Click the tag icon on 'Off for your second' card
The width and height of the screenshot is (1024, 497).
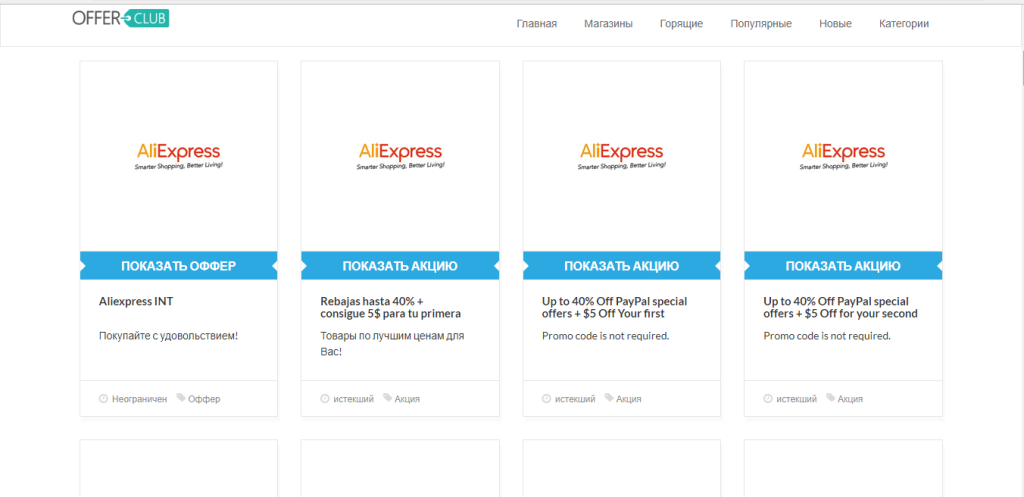831,398
